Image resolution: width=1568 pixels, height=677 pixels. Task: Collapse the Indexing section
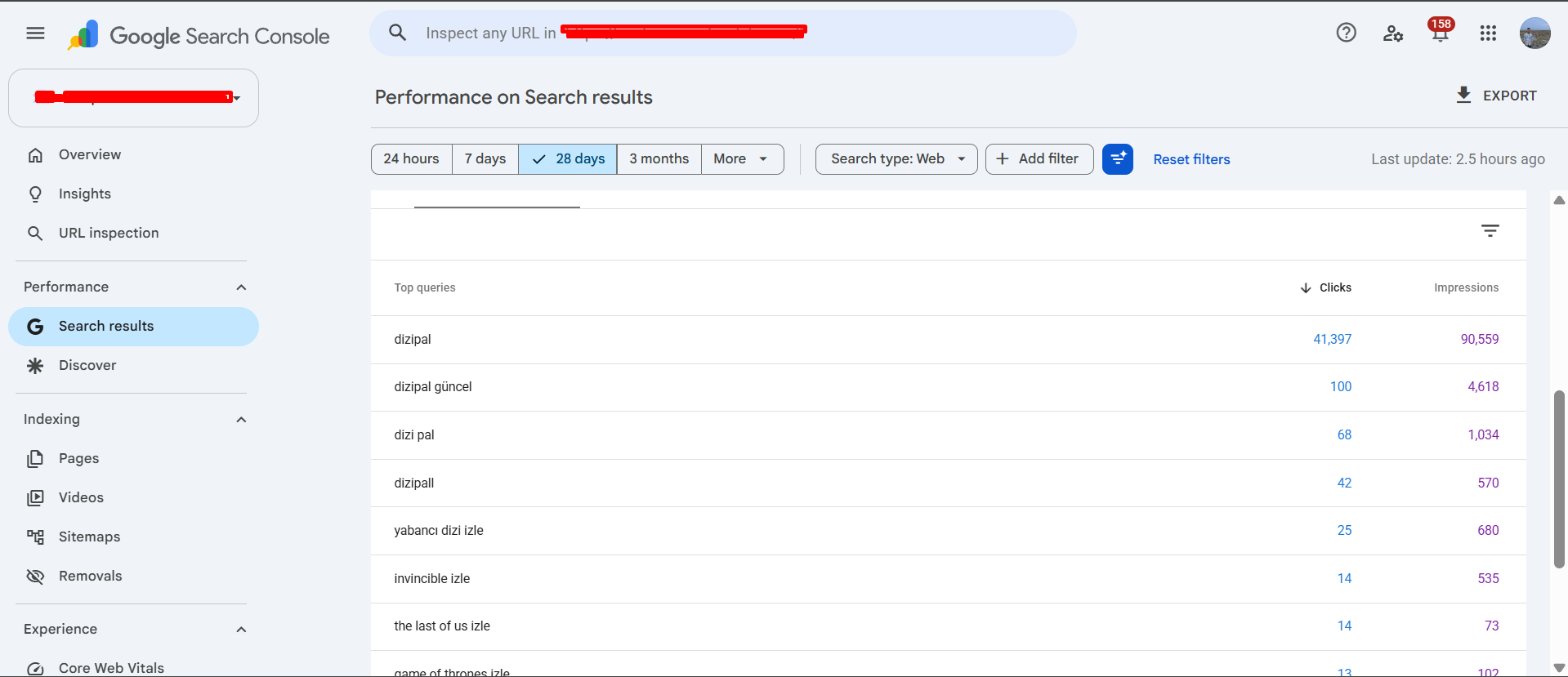point(241,420)
